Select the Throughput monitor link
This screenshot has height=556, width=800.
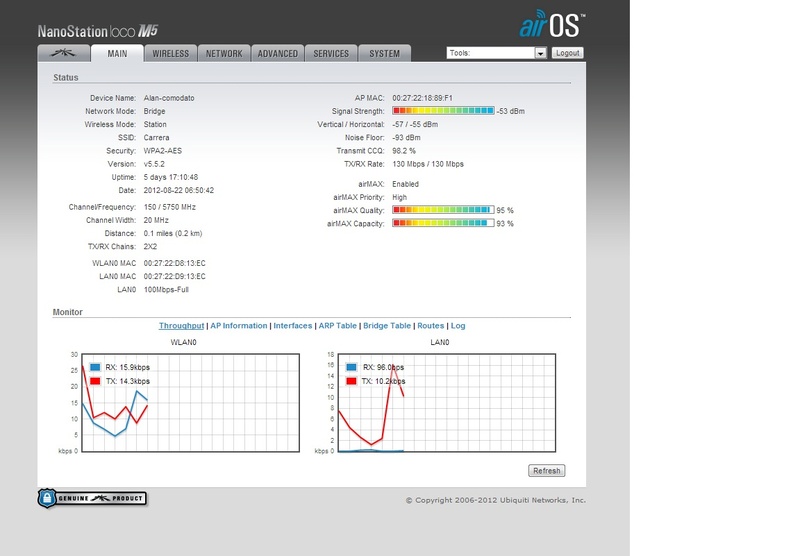181,325
